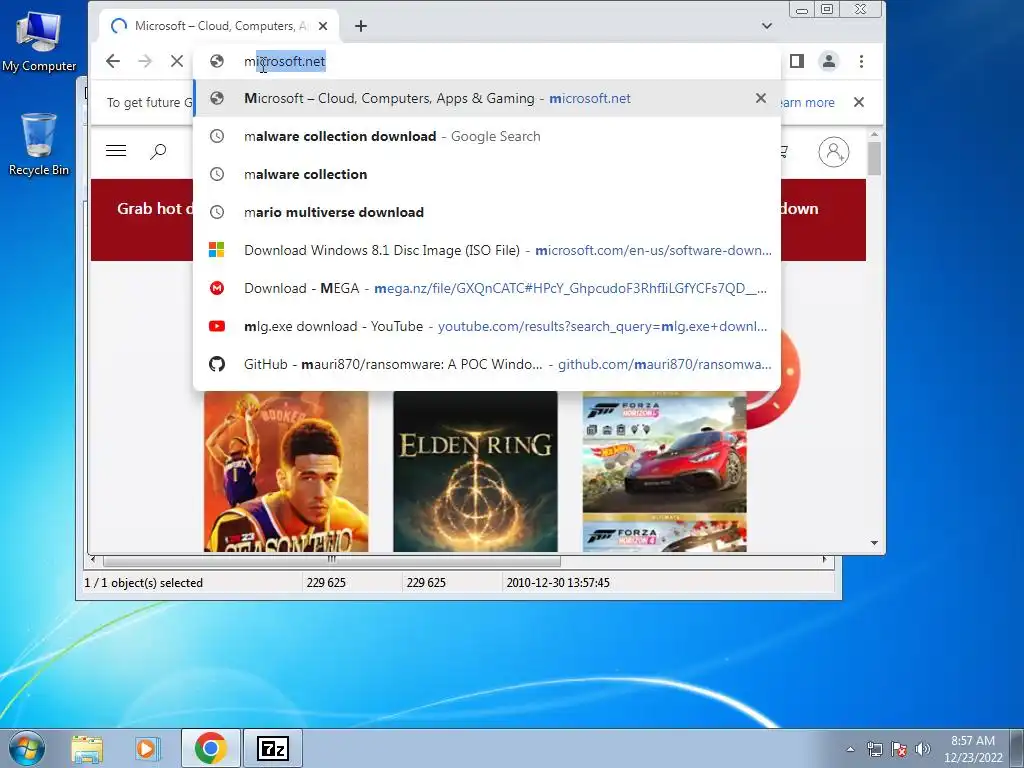
Task: Click the Windows logo icon in suggestions
Action: point(216,250)
